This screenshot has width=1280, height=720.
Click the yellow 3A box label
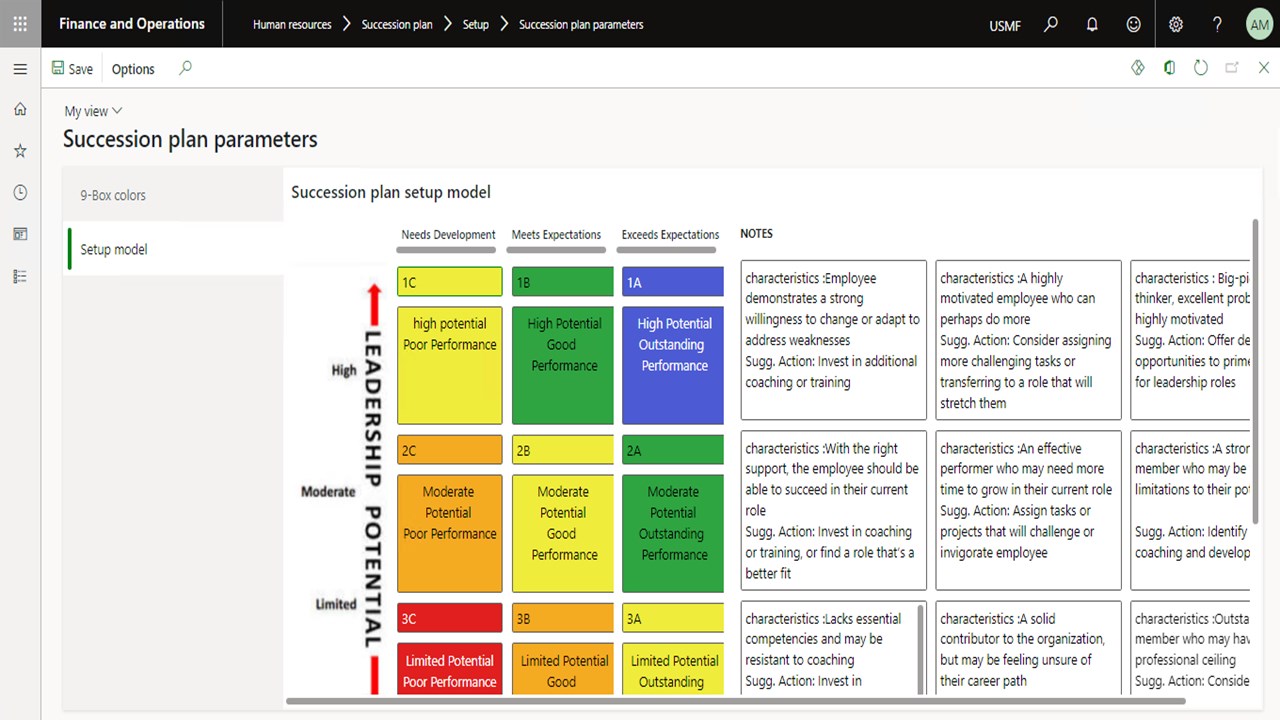tap(673, 618)
